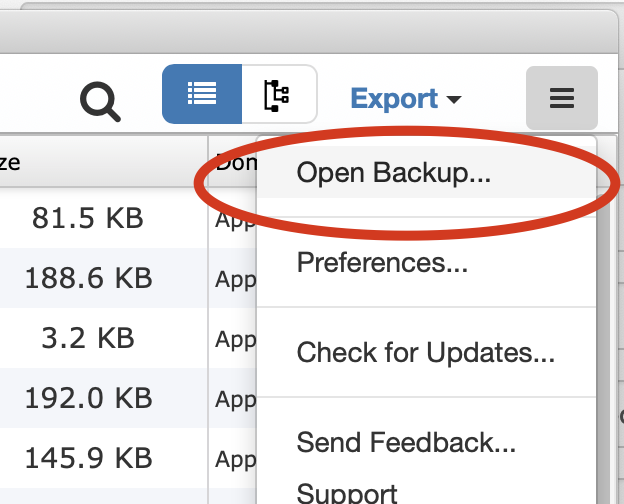The image size is (624, 504).
Task: Click the domain cell beside 3.2 KB
Action: pyautogui.click(x=234, y=338)
